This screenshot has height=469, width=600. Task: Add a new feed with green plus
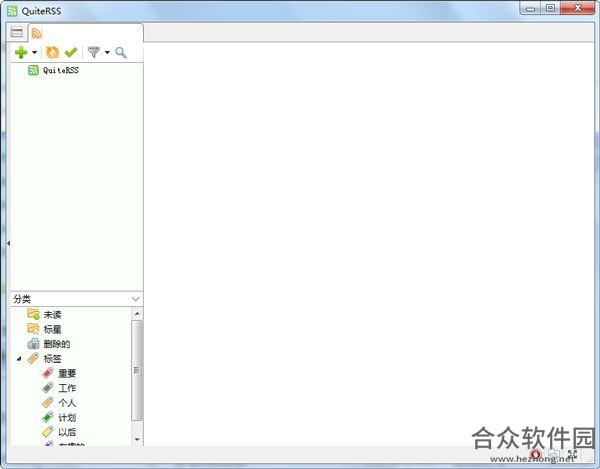(x=21, y=52)
